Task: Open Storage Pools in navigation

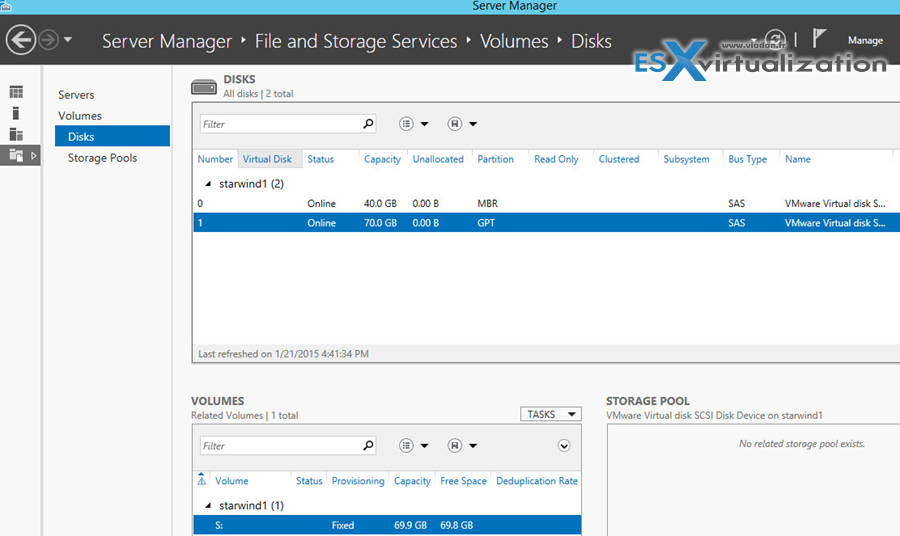Action: (102, 158)
